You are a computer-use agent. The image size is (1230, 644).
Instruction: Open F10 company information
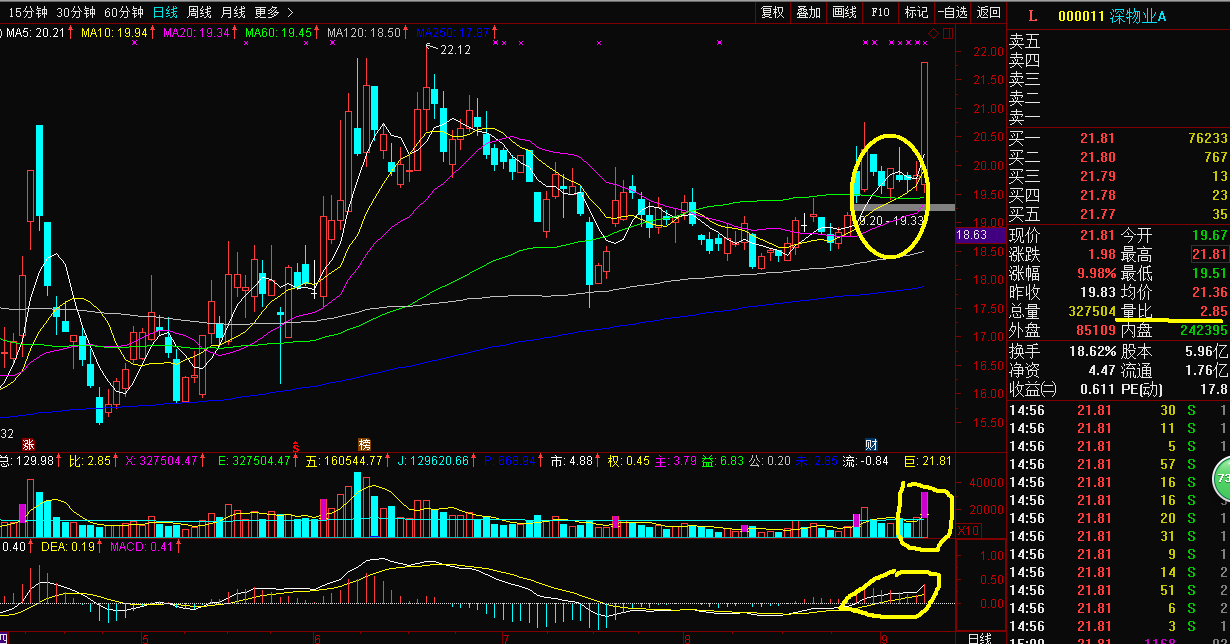(880, 12)
